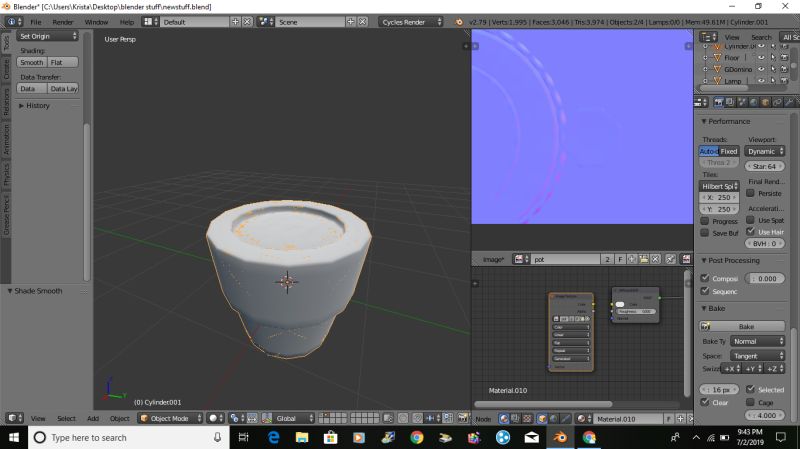Uncheck the Compositing post processing checkbox
The width and height of the screenshot is (800, 449).
(x=705, y=278)
